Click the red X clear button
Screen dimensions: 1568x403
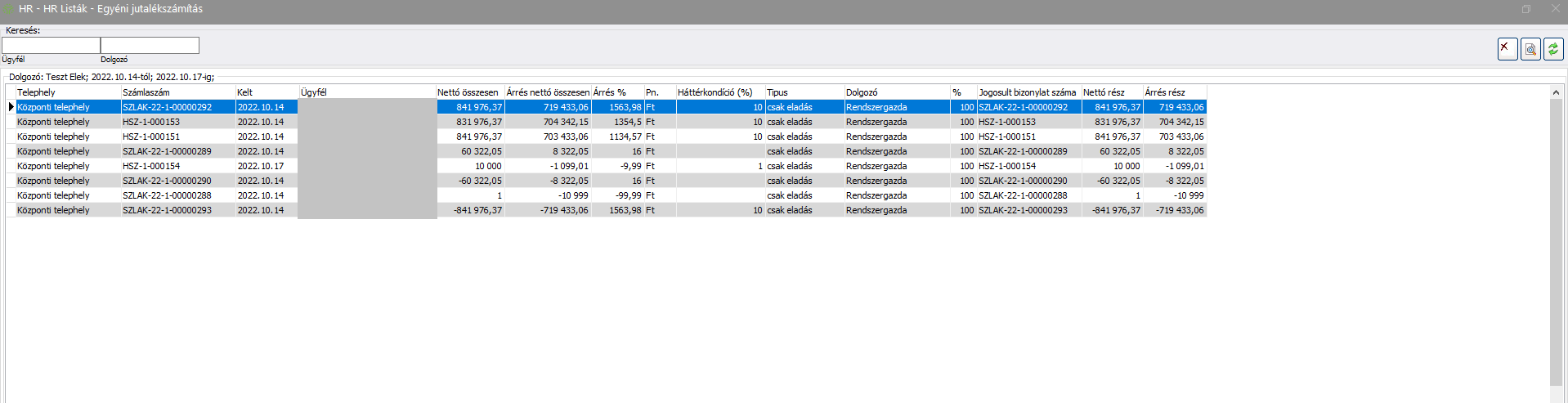[x=1507, y=49]
